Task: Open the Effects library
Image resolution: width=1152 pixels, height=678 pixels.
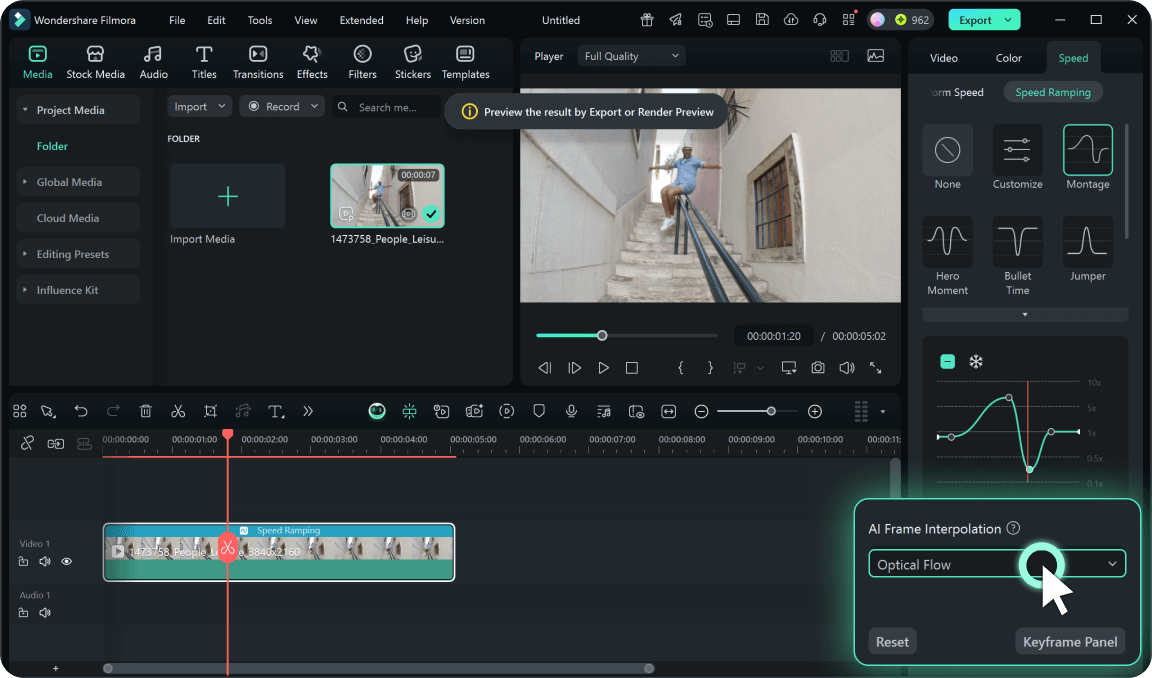Action: [x=312, y=62]
